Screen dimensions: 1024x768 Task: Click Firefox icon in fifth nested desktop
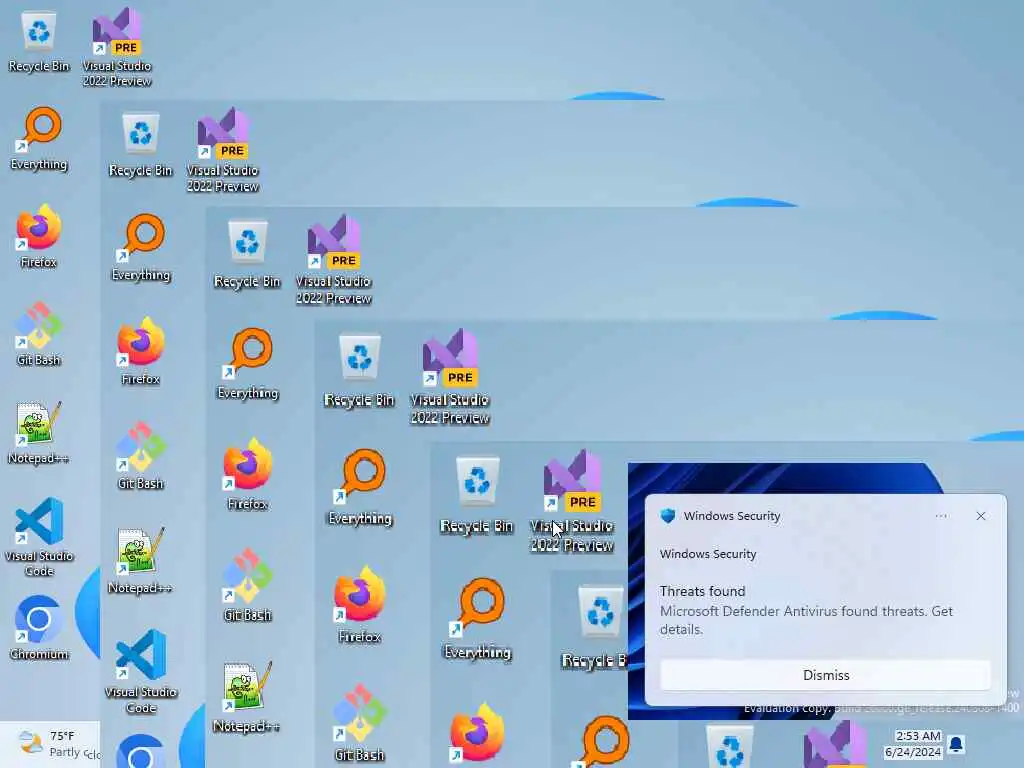pos(477,735)
